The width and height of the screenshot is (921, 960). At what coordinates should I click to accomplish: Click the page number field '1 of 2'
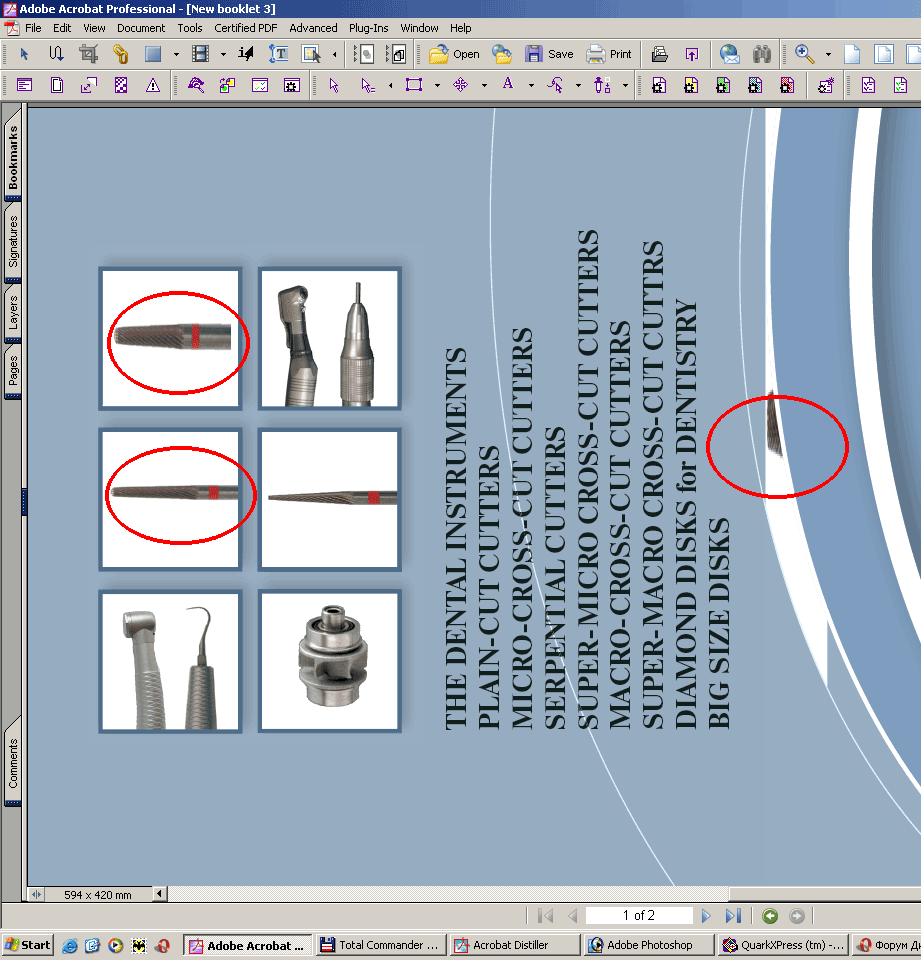(639, 915)
